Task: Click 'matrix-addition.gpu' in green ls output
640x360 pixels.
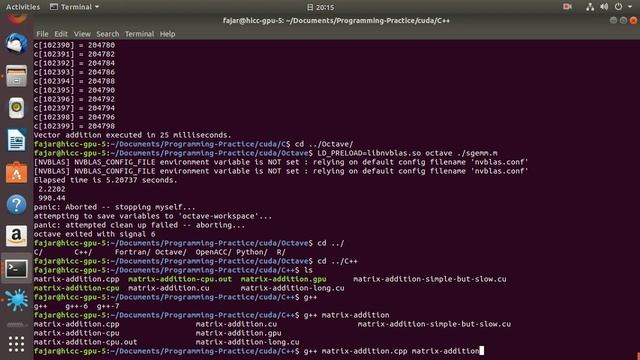Action: (283, 279)
